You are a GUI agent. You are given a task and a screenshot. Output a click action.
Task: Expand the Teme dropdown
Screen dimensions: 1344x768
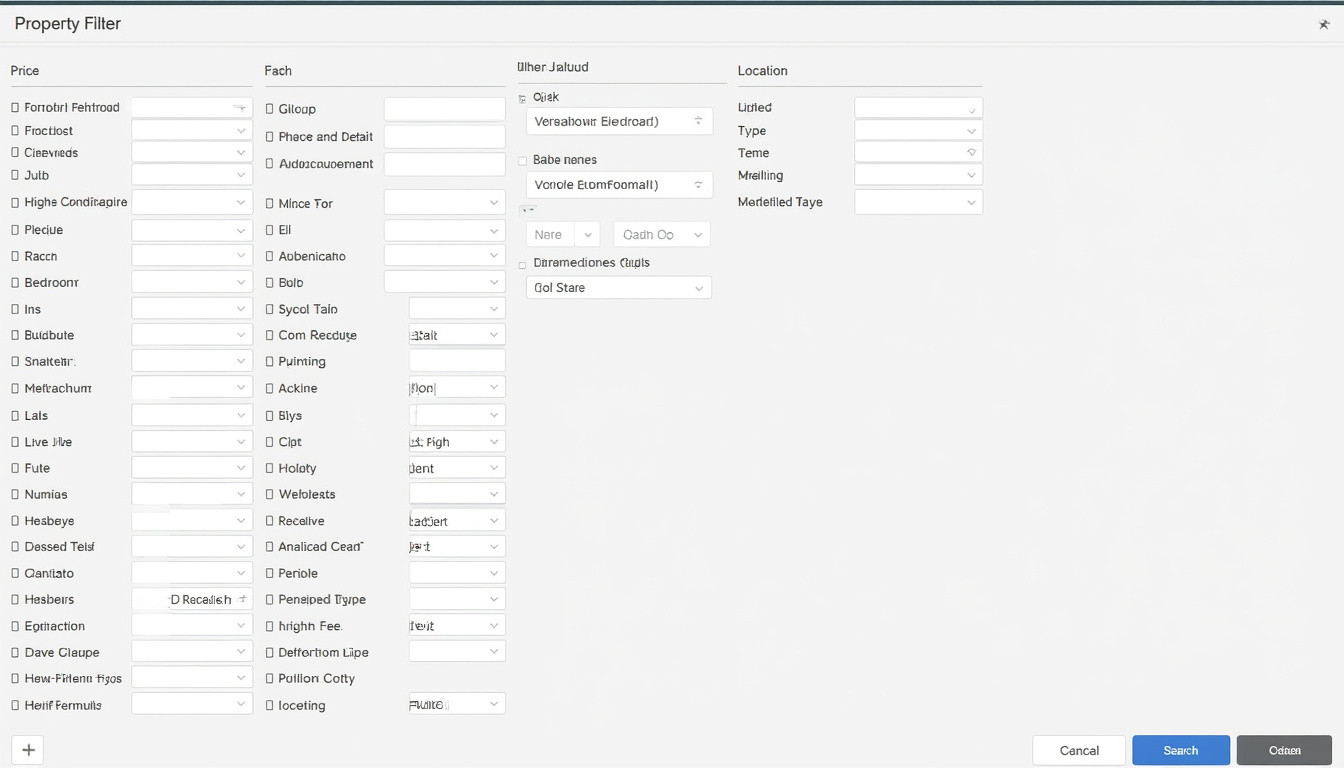point(919,153)
